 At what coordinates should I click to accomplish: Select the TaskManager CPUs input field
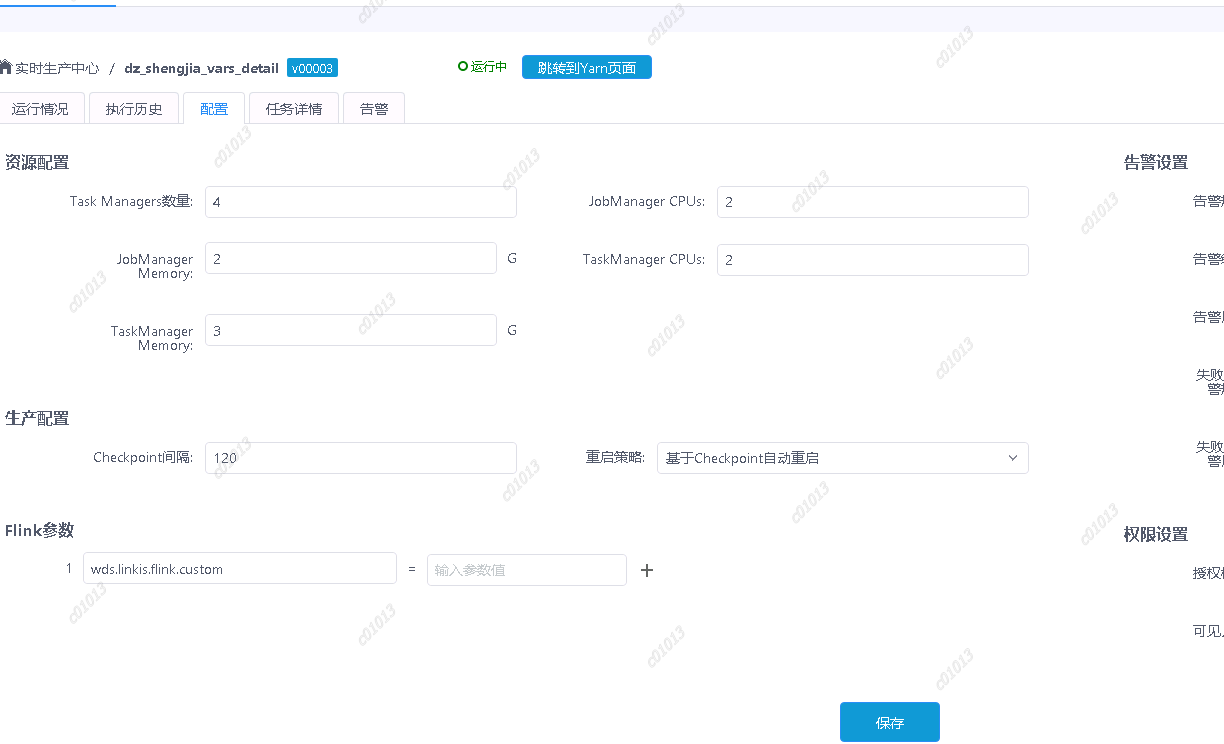coord(872,260)
